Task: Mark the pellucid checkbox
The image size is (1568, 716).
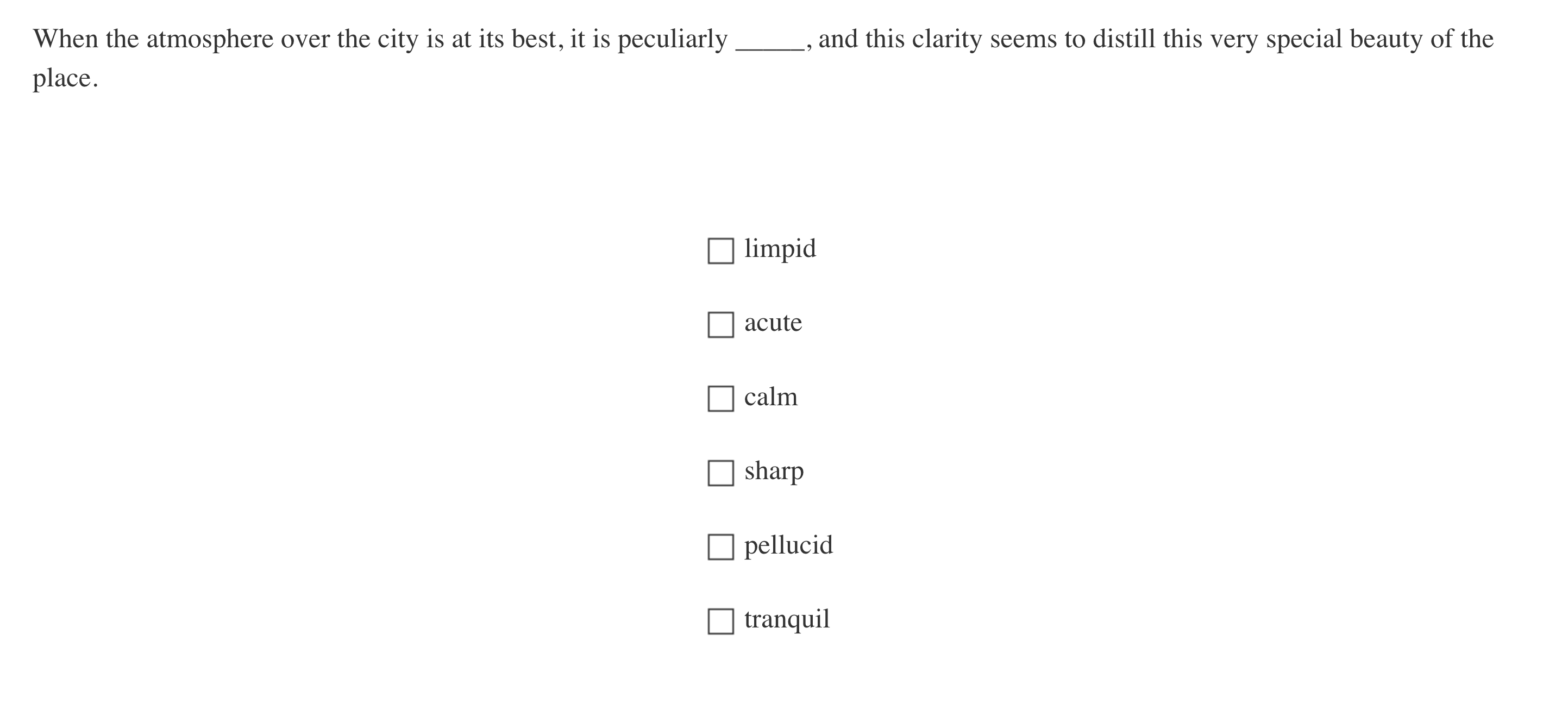Action: coord(720,547)
